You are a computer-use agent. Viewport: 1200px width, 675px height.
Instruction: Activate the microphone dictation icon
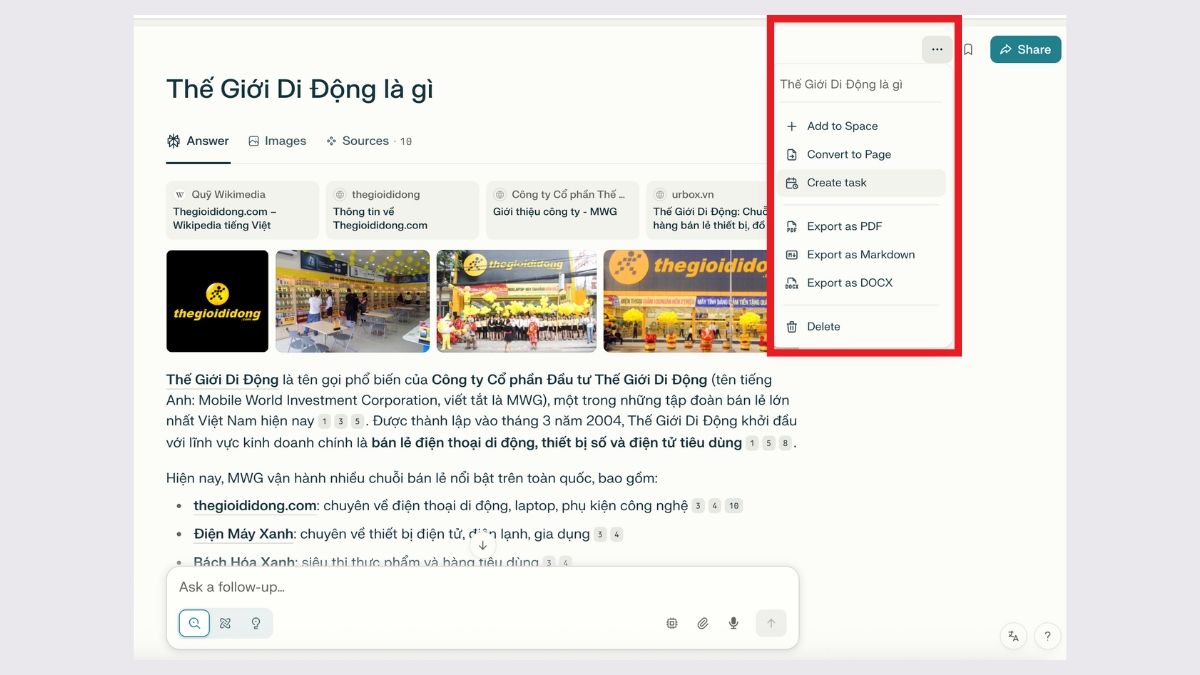click(732, 623)
